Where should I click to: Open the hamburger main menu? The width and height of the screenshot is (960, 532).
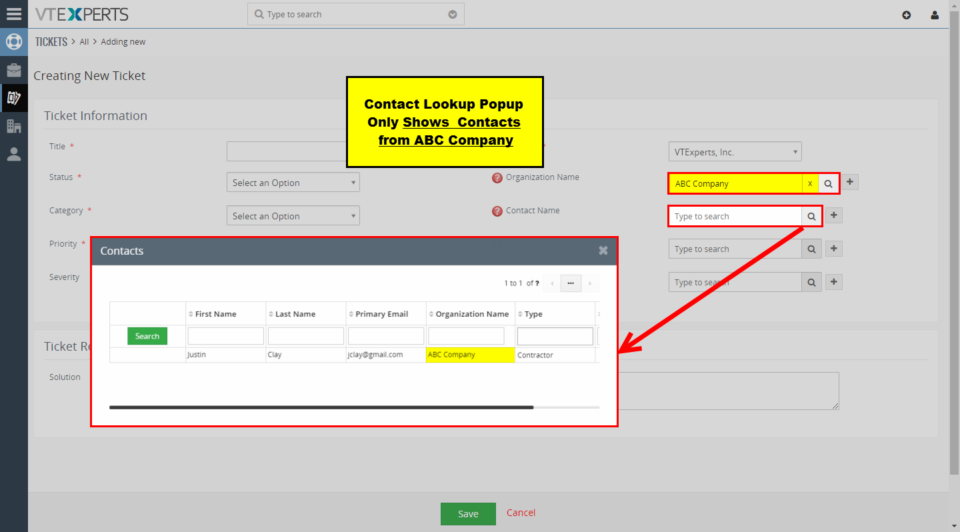13,13
